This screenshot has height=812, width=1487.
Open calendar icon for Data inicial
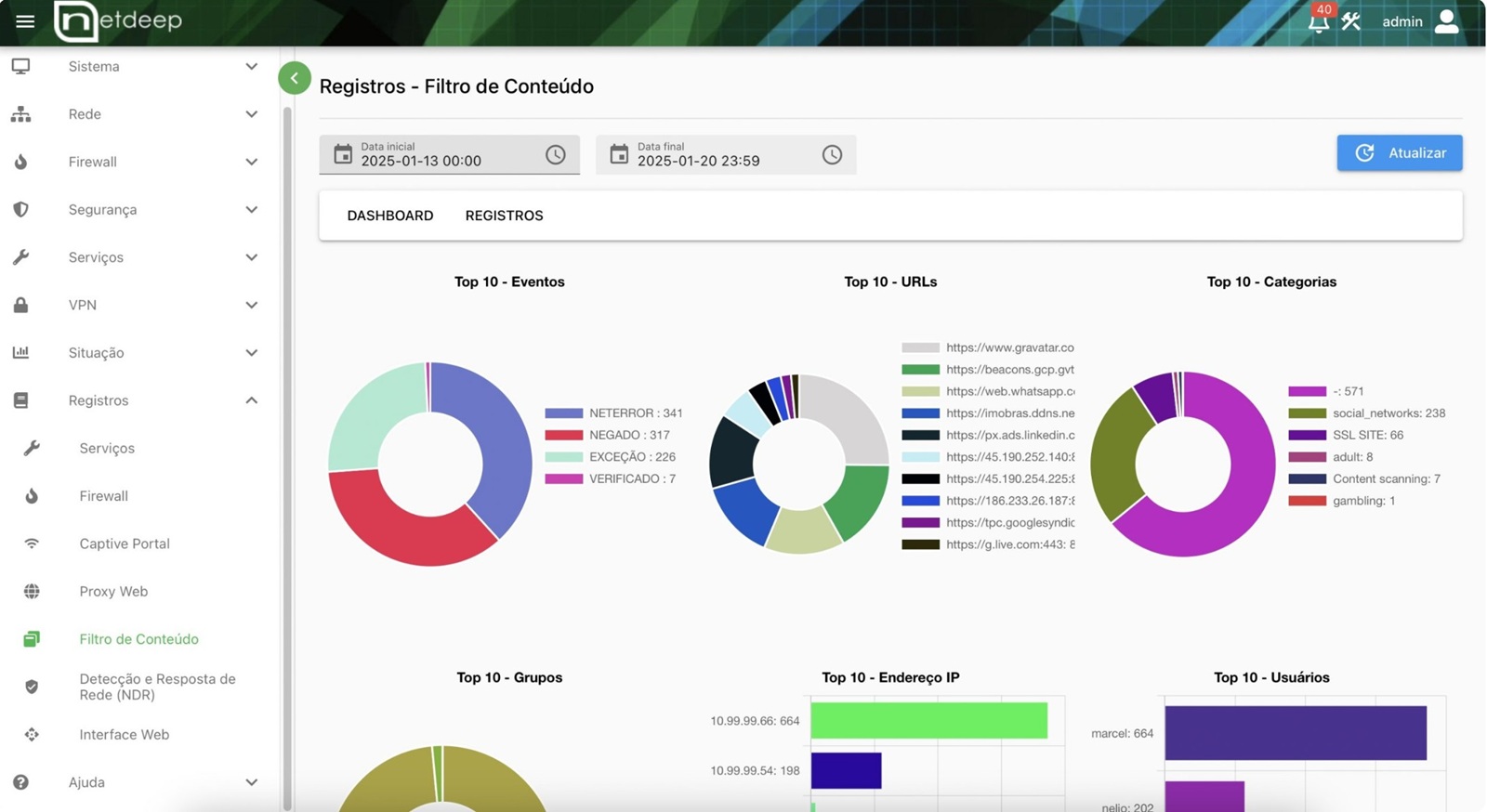point(343,154)
